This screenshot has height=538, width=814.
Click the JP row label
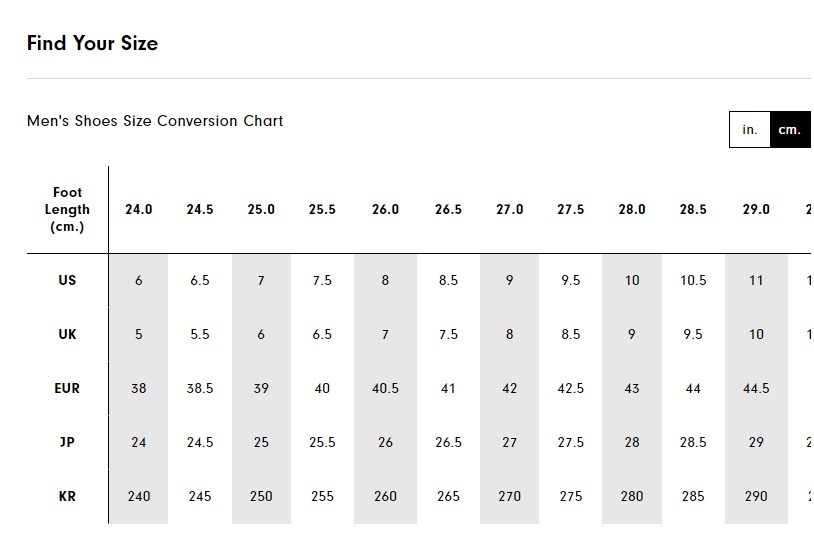tap(67, 442)
